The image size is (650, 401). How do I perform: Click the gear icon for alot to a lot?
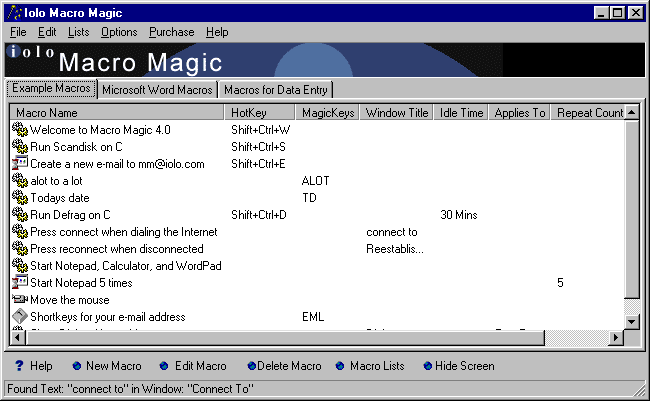pos(19,181)
